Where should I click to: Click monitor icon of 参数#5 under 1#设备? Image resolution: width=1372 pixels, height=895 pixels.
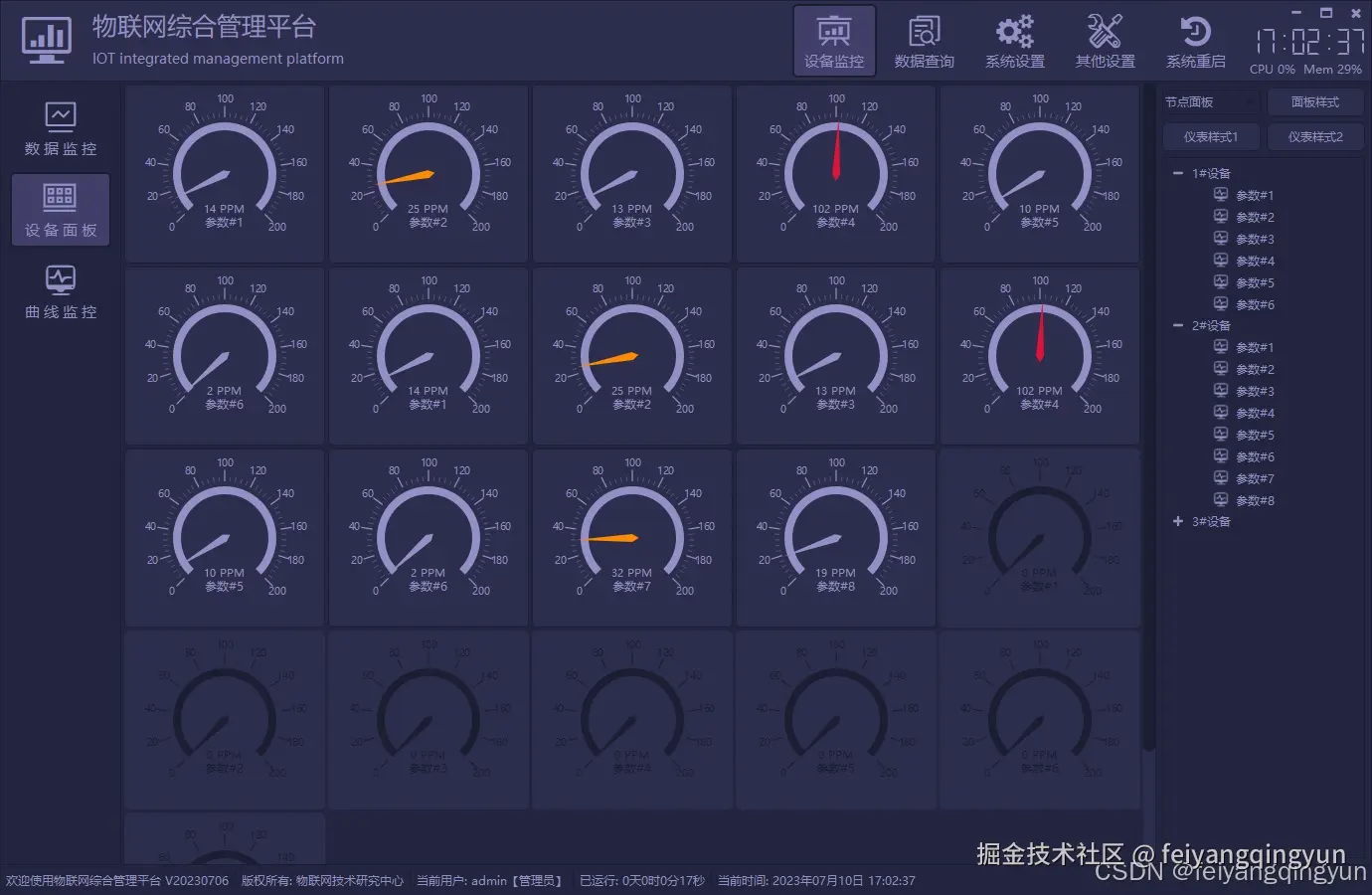coord(1221,282)
